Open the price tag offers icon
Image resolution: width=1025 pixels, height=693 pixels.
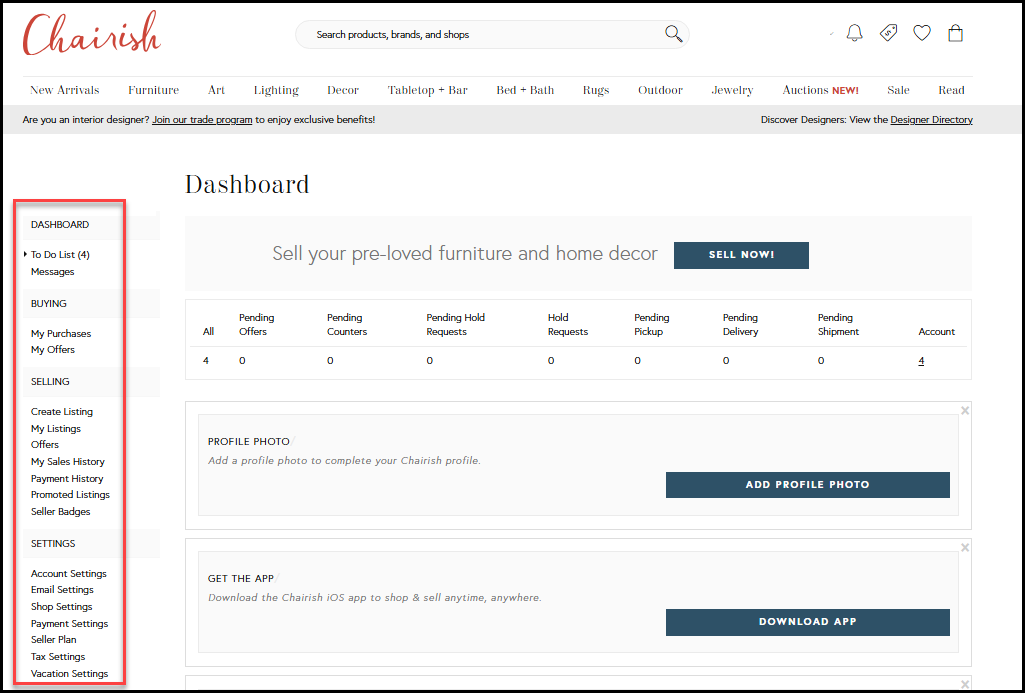tap(888, 33)
